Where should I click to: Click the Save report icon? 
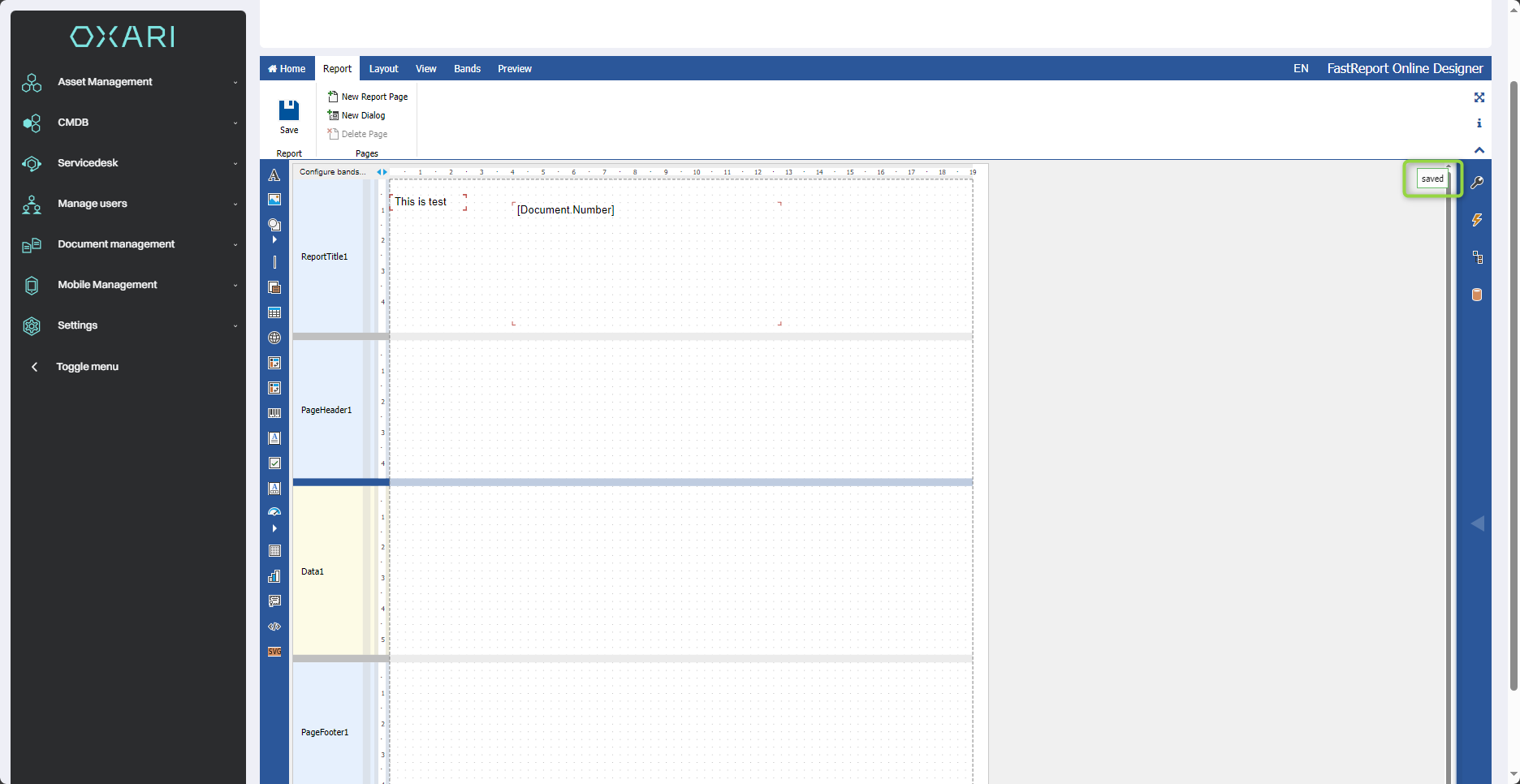click(x=289, y=111)
